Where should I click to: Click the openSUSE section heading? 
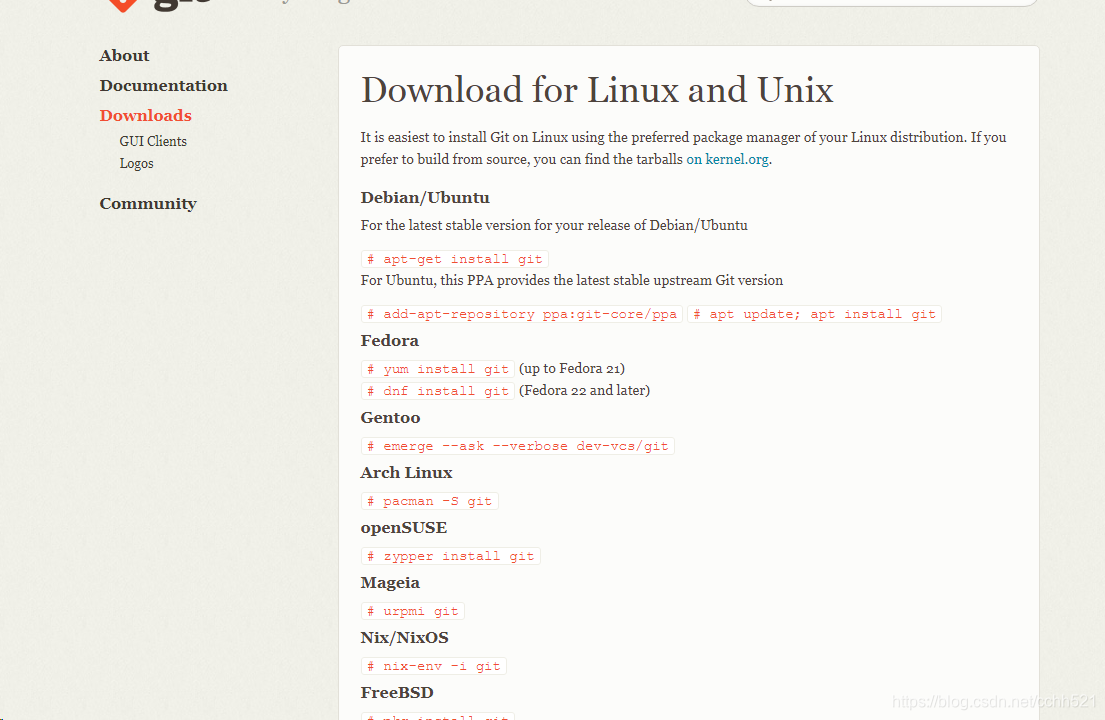tap(404, 528)
